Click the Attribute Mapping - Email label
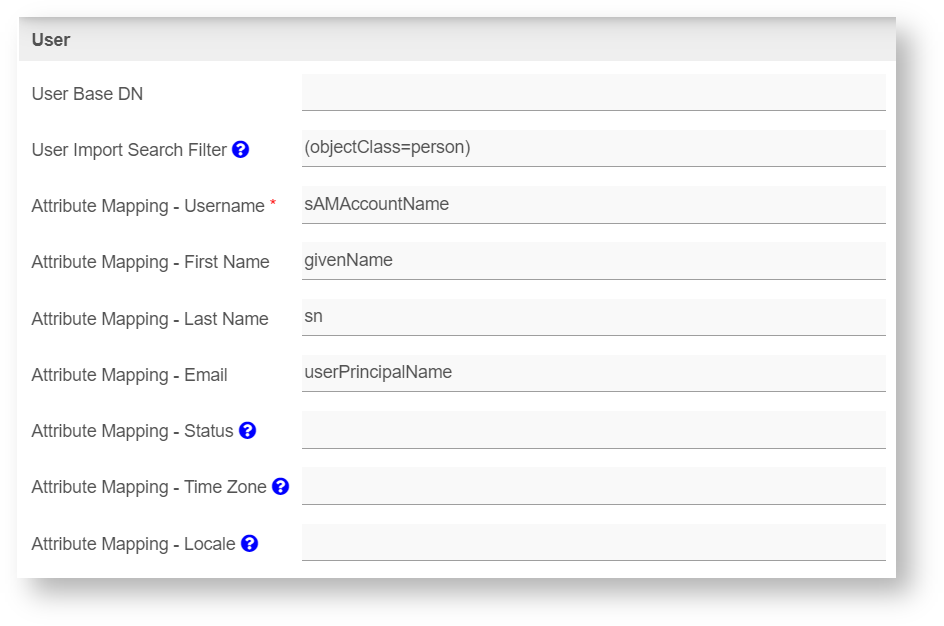 click(x=129, y=375)
